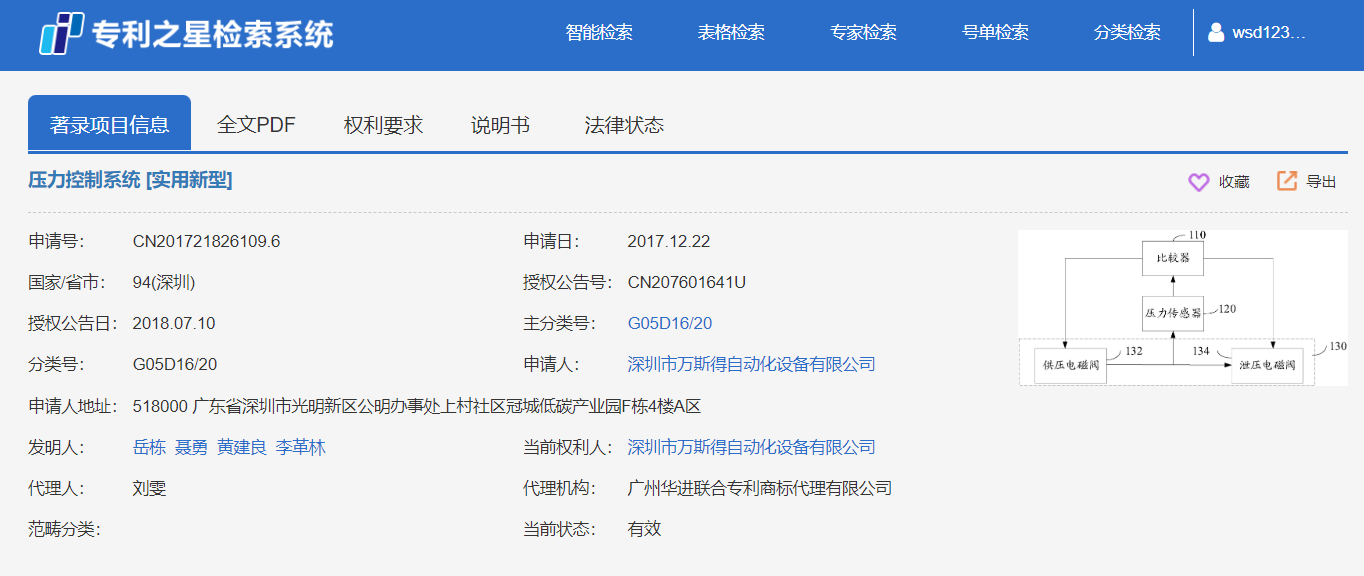Select the 著录项目信息 tab
Screen dimensions: 1364x576
click(109, 124)
